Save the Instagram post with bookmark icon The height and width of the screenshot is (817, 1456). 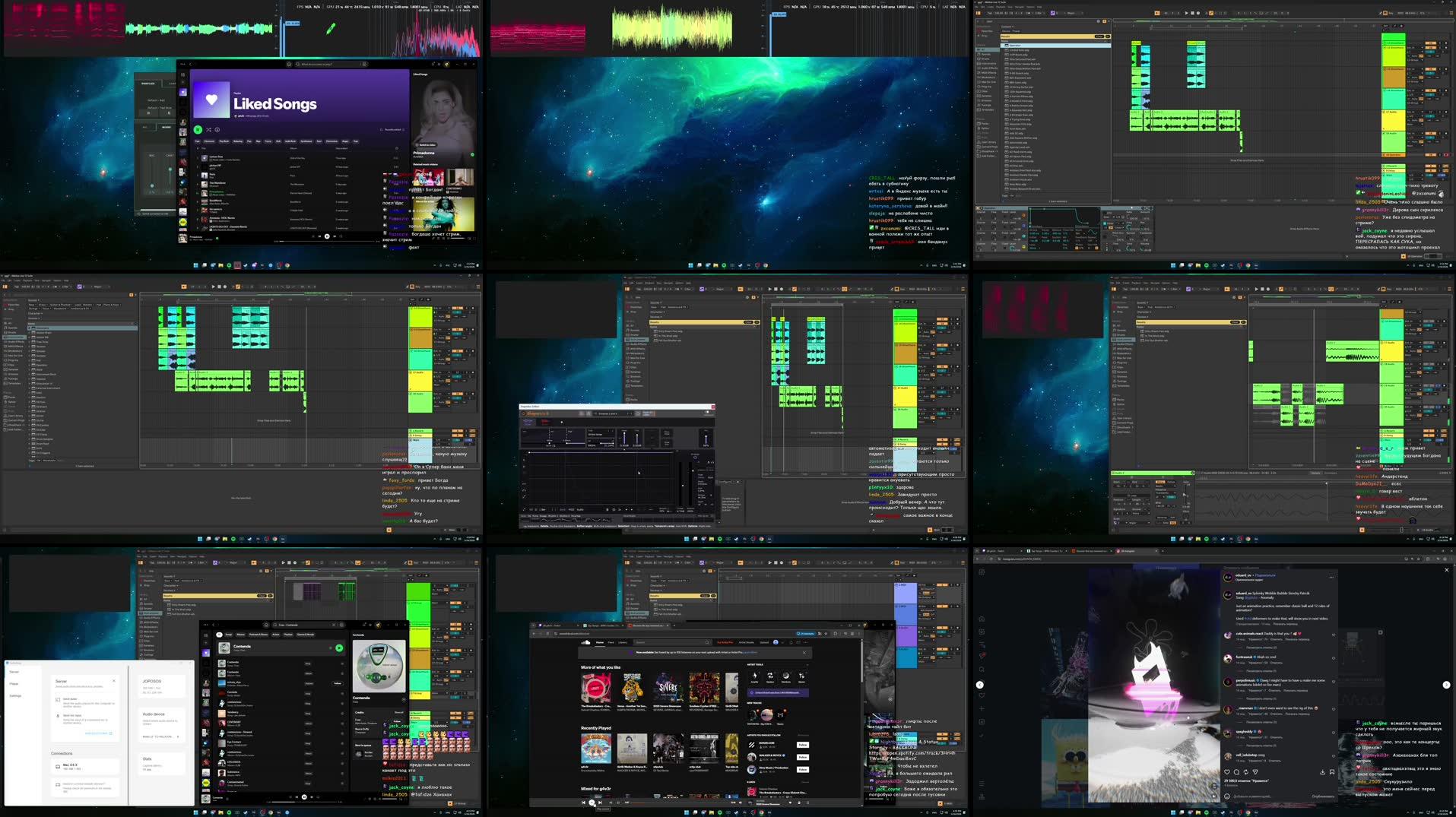pos(1331,771)
